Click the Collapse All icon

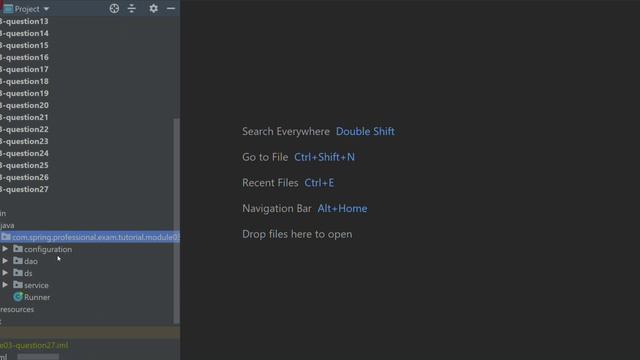131,9
